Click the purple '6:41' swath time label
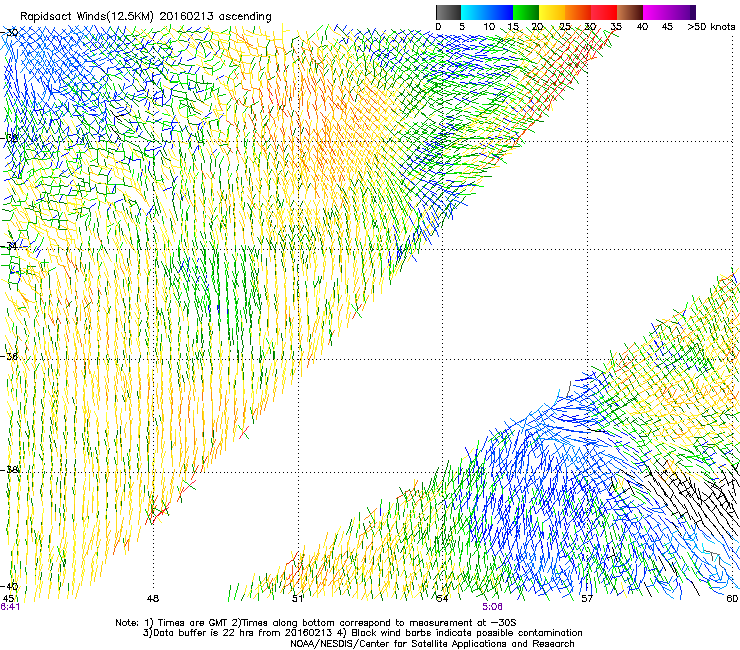 (x=10, y=607)
